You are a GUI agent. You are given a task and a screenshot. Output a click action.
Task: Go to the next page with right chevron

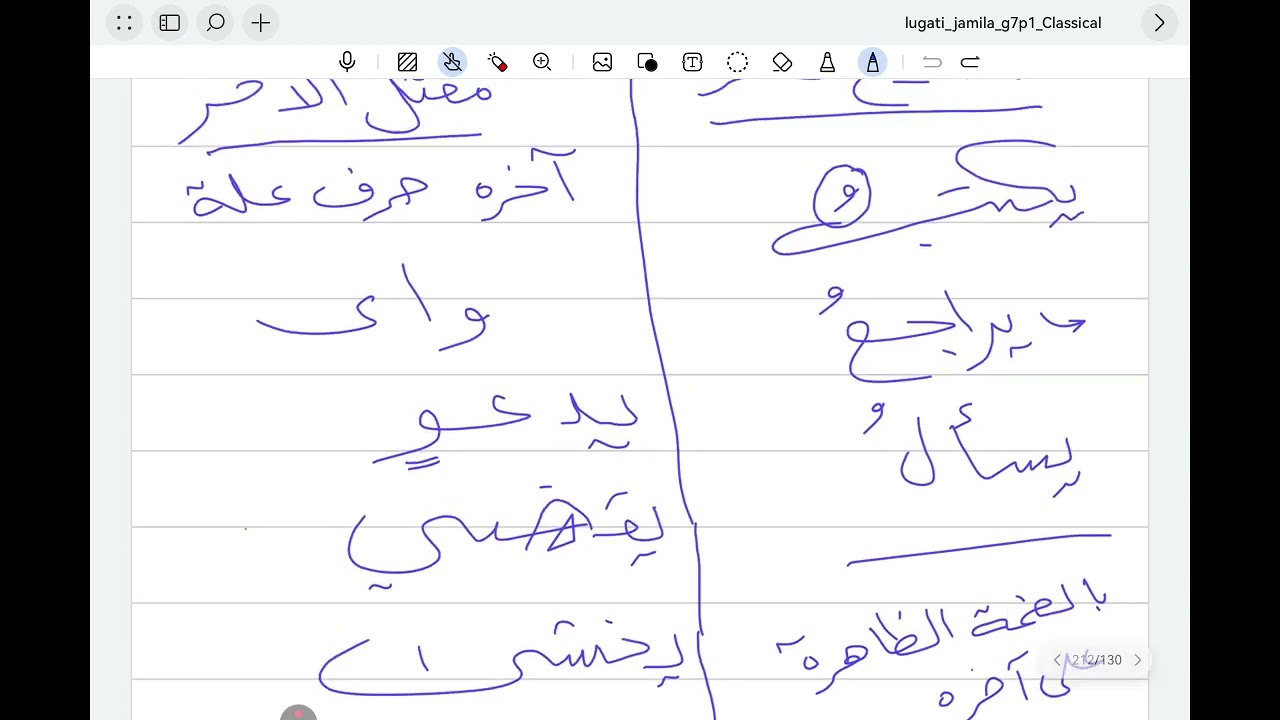pyautogui.click(x=1137, y=660)
